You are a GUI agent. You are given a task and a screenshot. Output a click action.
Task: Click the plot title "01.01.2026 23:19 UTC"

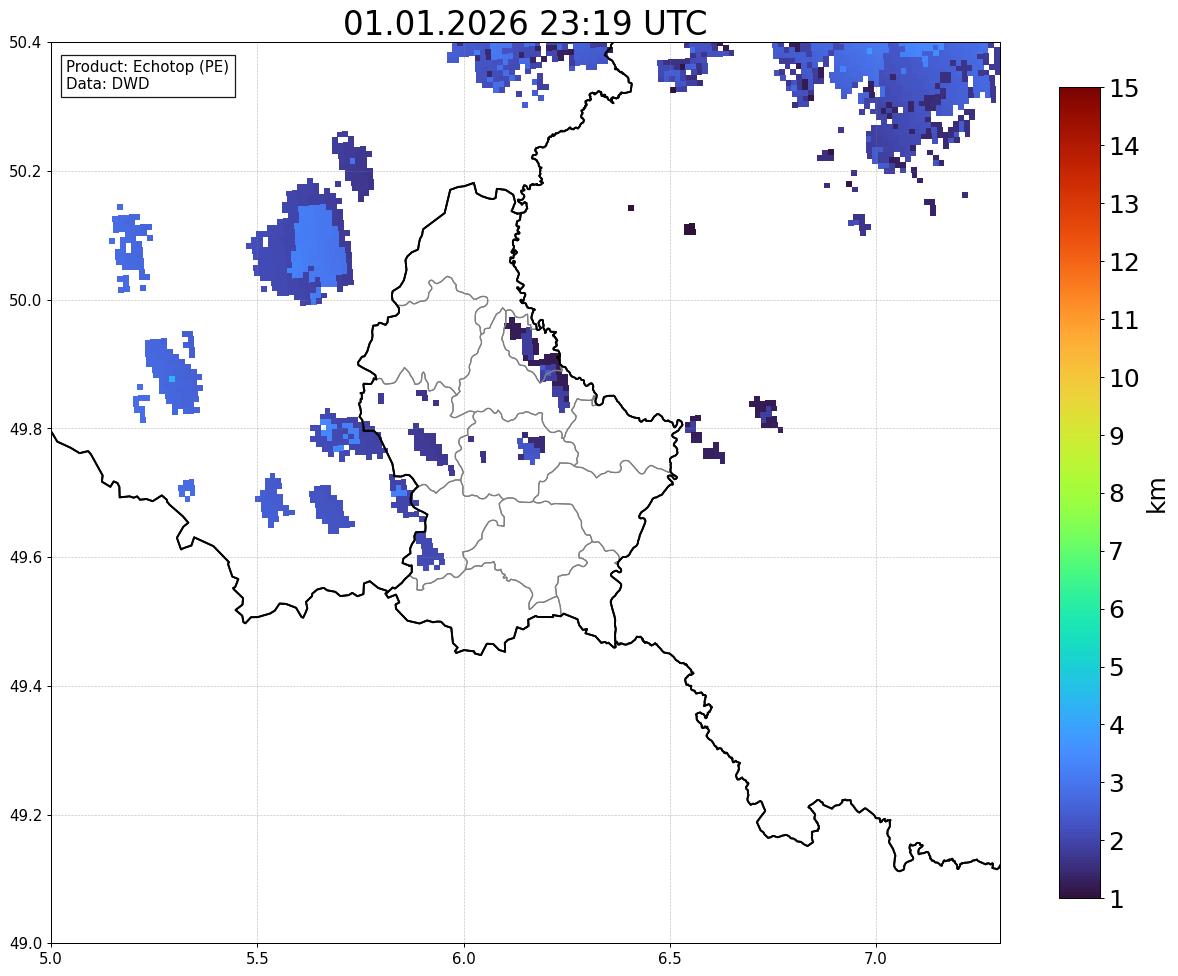525,23
